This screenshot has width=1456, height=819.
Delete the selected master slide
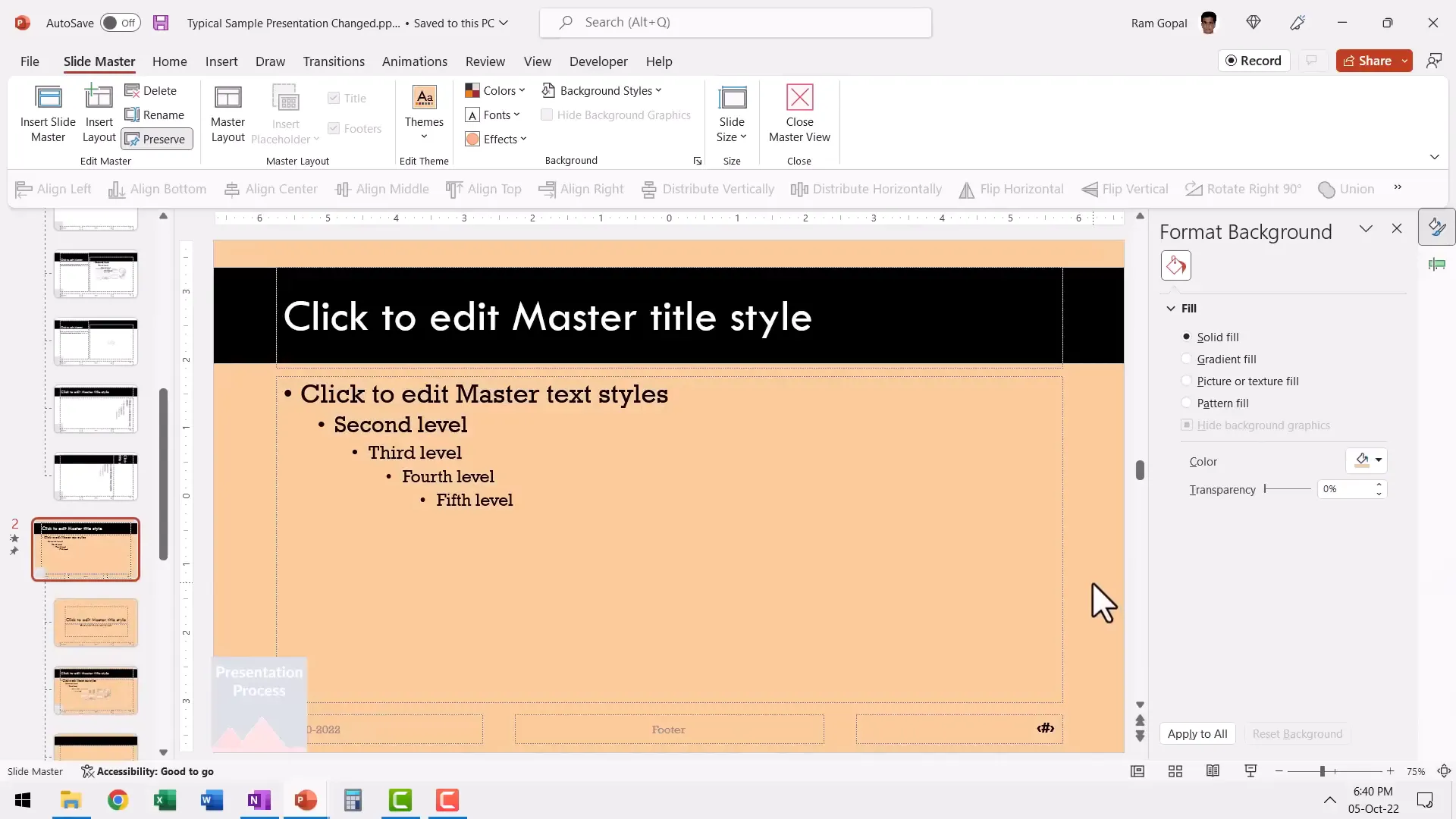tap(151, 90)
